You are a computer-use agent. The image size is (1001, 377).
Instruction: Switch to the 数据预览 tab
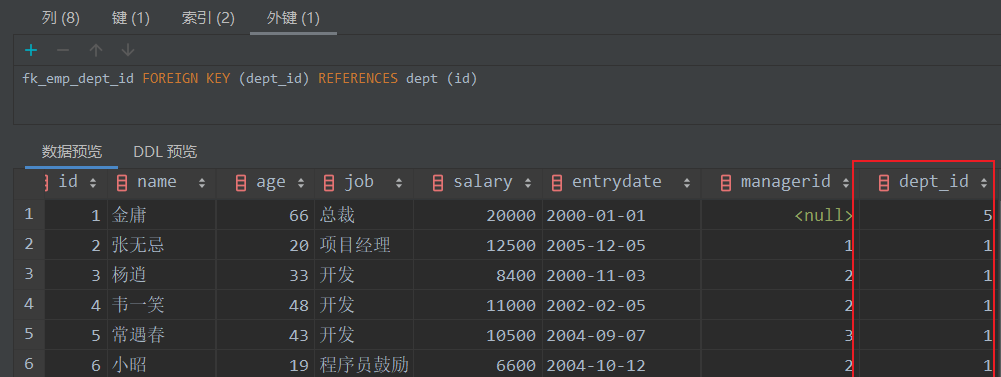(72, 152)
